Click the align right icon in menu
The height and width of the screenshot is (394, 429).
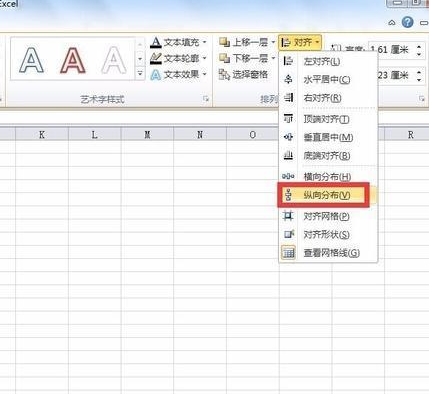[x=288, y=98]
